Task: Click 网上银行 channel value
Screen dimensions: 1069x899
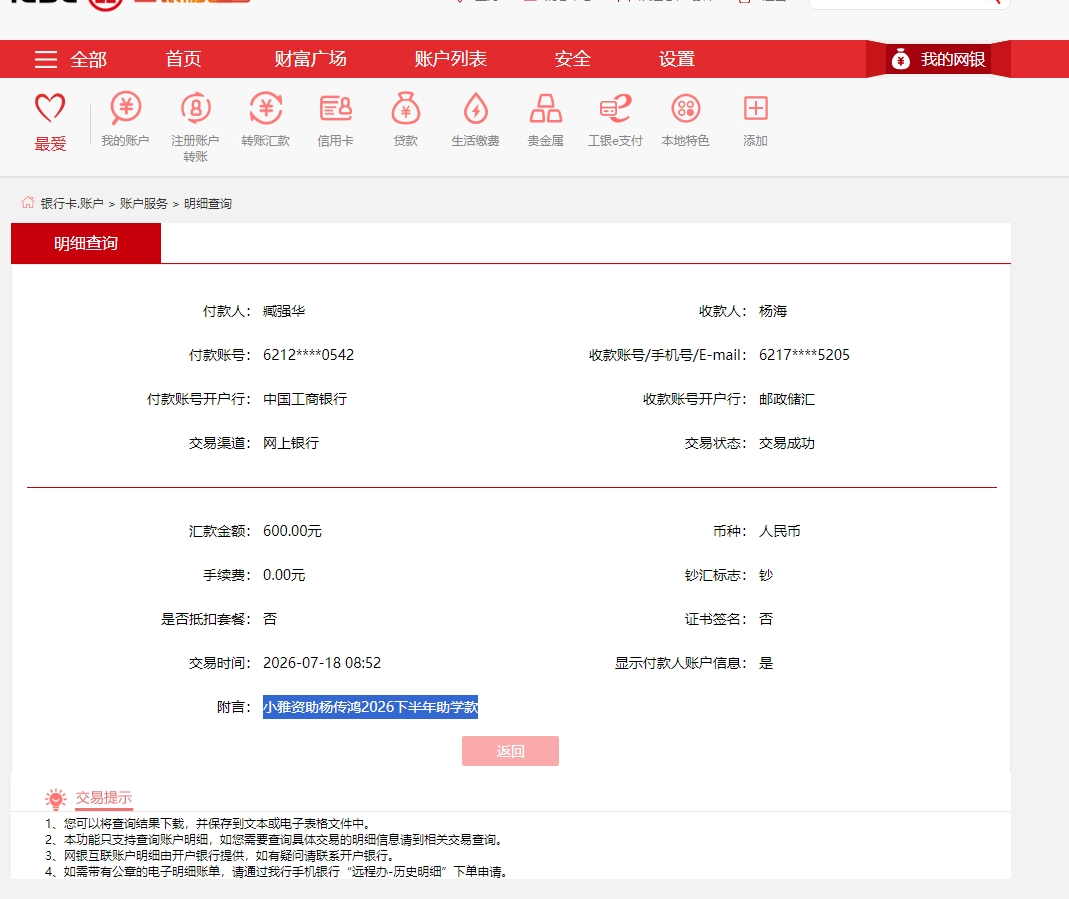Action: pyautogui.click(x=291, y=444)
